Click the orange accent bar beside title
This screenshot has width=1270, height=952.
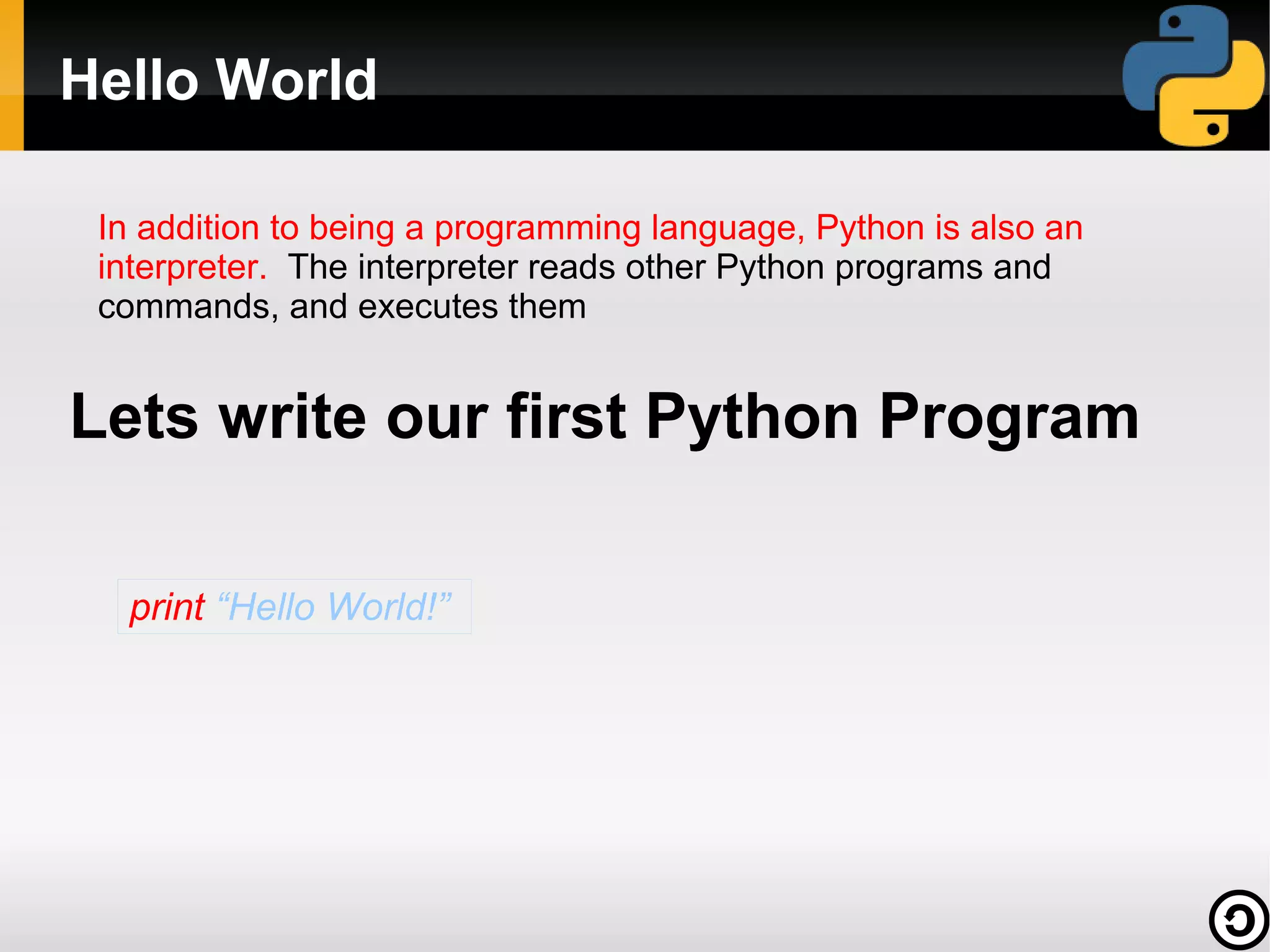pos(11,75)
